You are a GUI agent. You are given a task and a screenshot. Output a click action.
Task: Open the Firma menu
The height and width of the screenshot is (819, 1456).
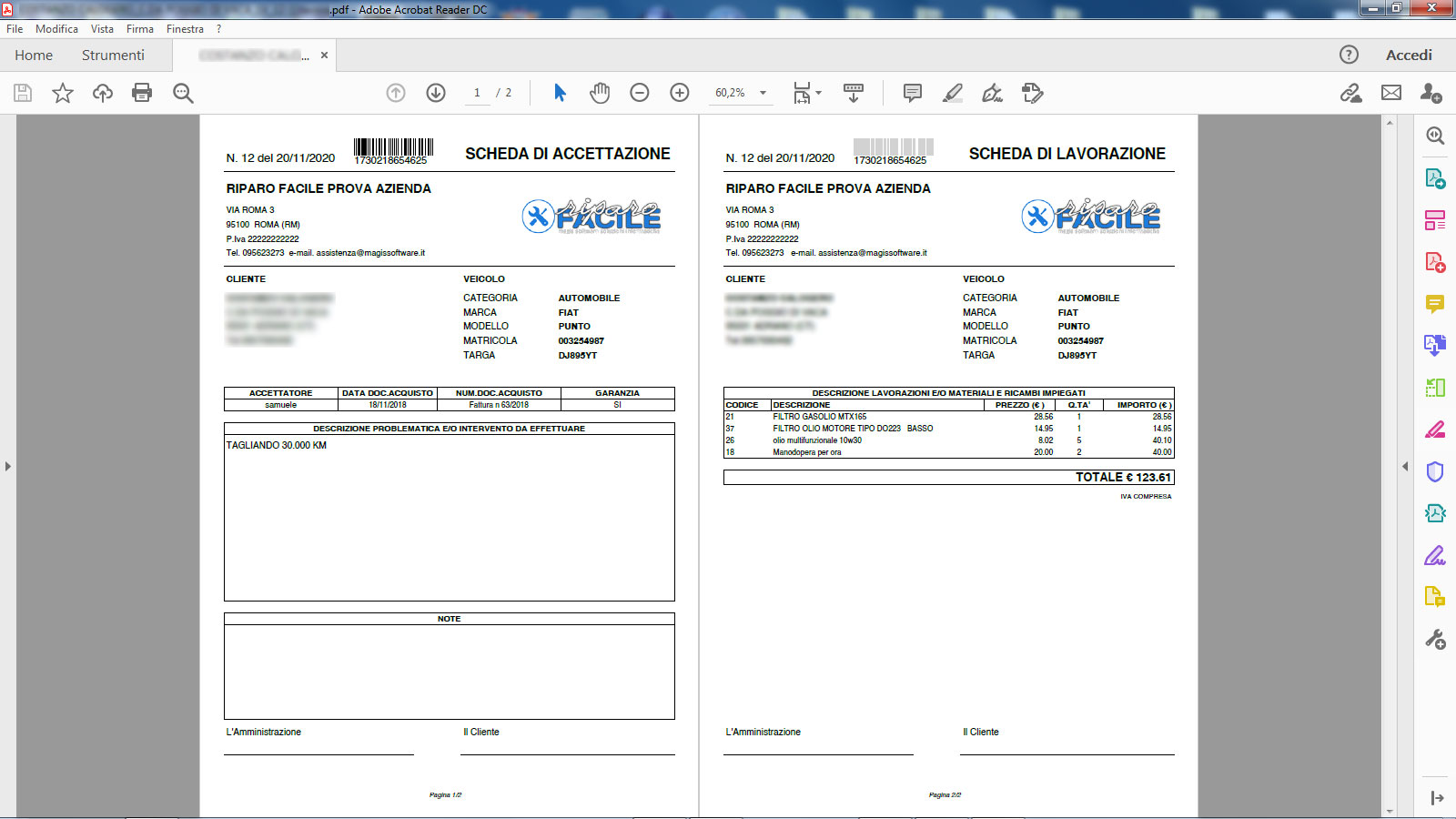140,29
